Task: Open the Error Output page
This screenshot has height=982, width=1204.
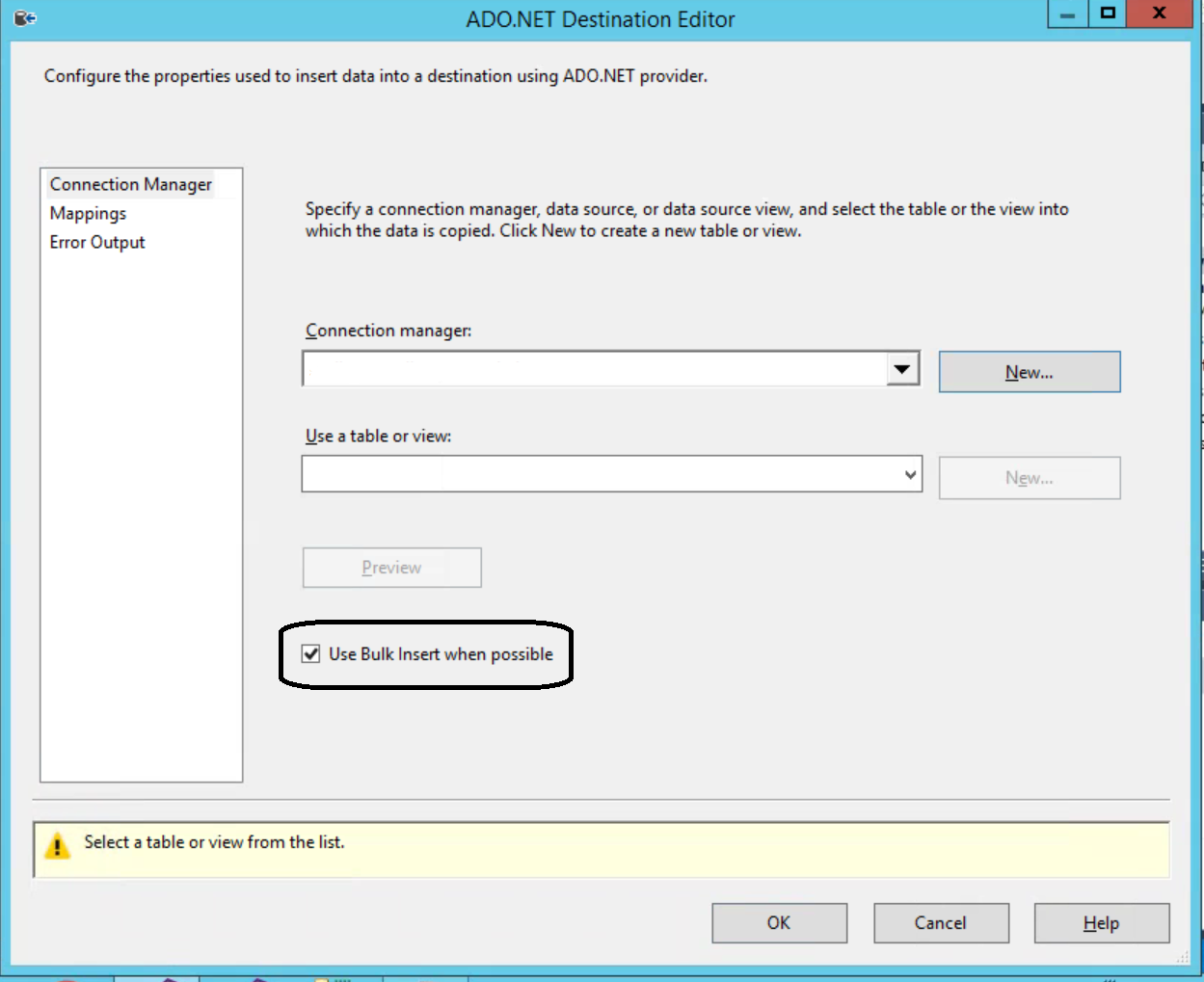Action: click(97, 242)
